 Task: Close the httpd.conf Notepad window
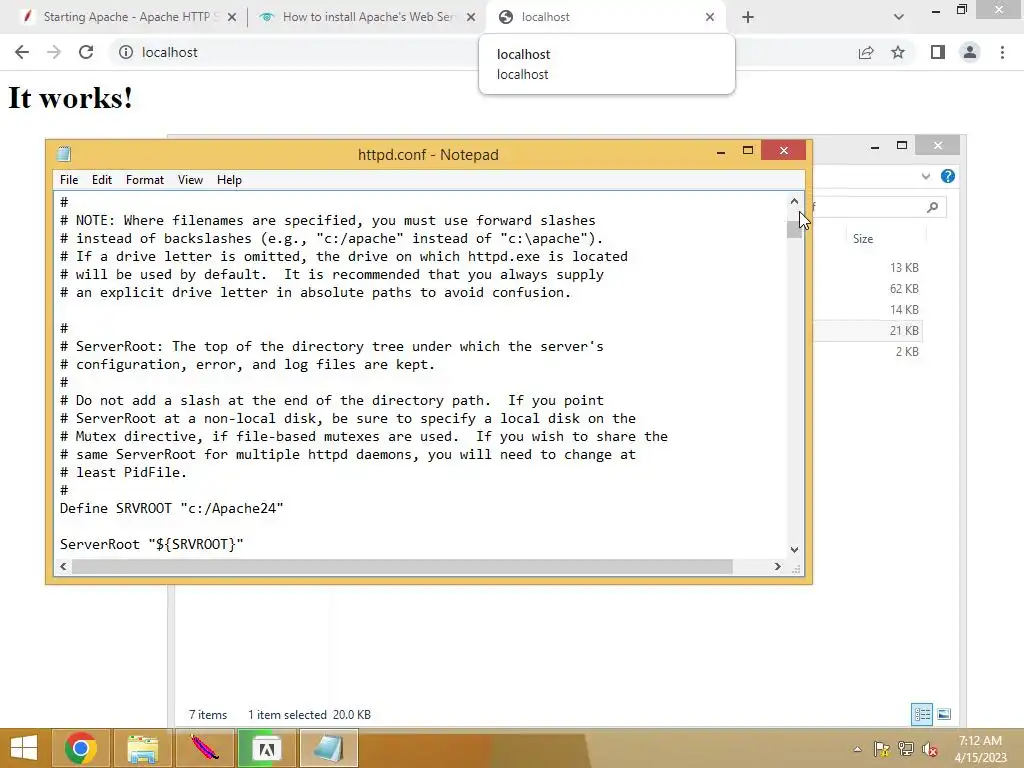click(x=784, y=151)
